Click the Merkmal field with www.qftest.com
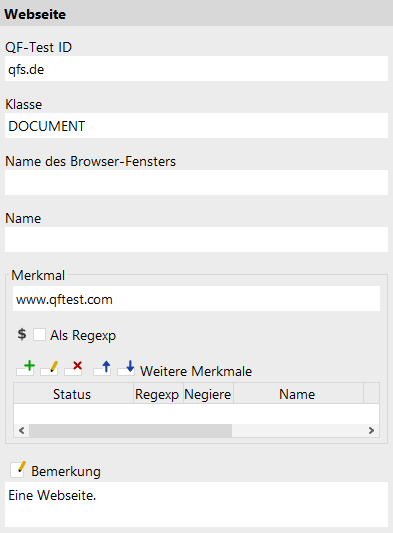Image resolution: width=393 pixels, height=533 pixels. click(196, 298)
